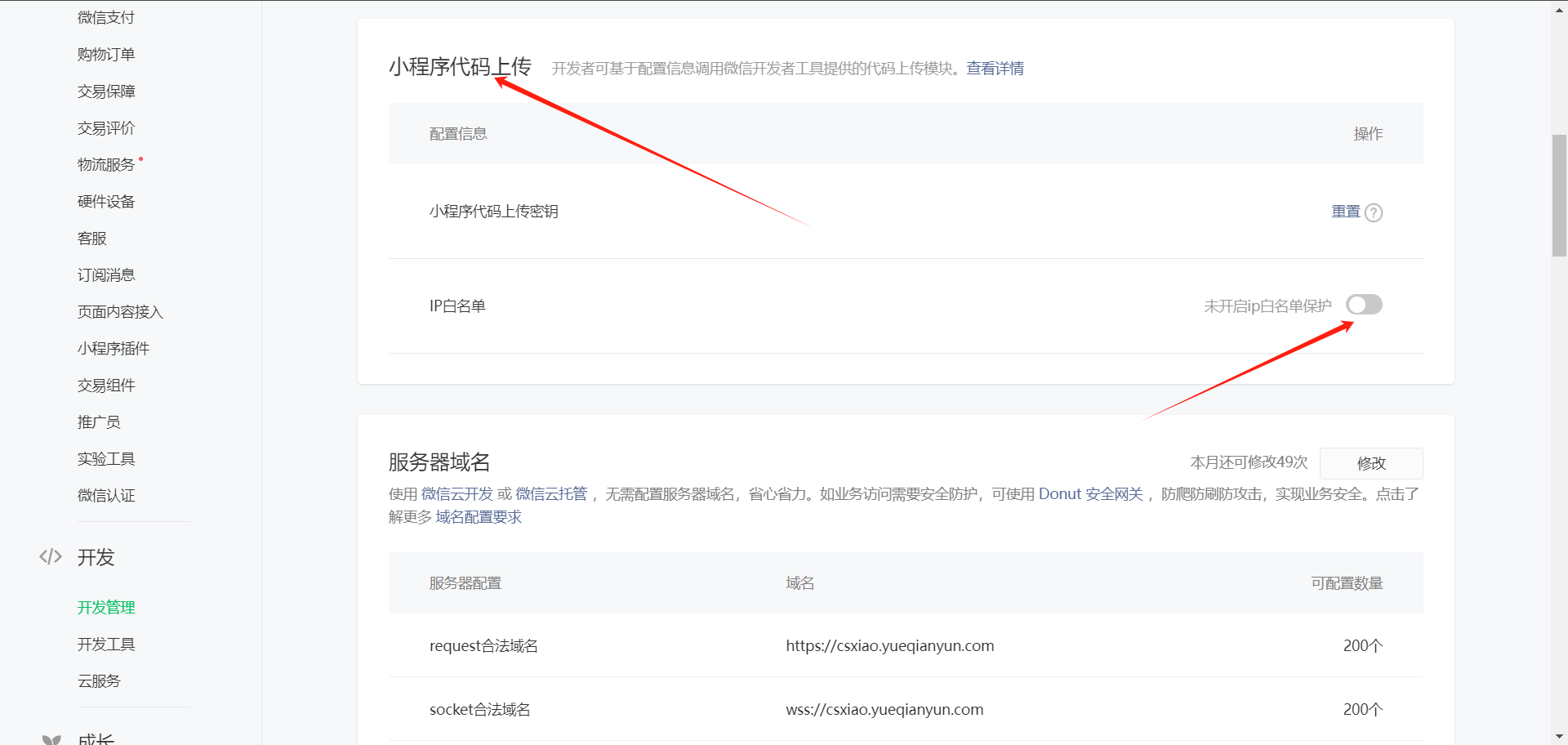Follow the Donut 安全网关 link
The height and width of the screenshot is (745, 1568).
tap(1090, 494)
